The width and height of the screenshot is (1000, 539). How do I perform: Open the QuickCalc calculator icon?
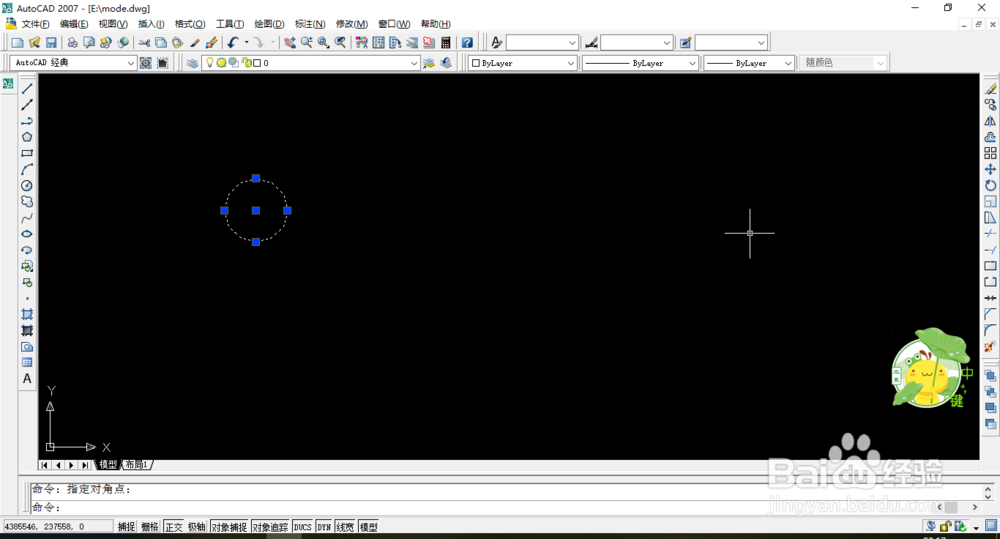[x=446, y=43]
